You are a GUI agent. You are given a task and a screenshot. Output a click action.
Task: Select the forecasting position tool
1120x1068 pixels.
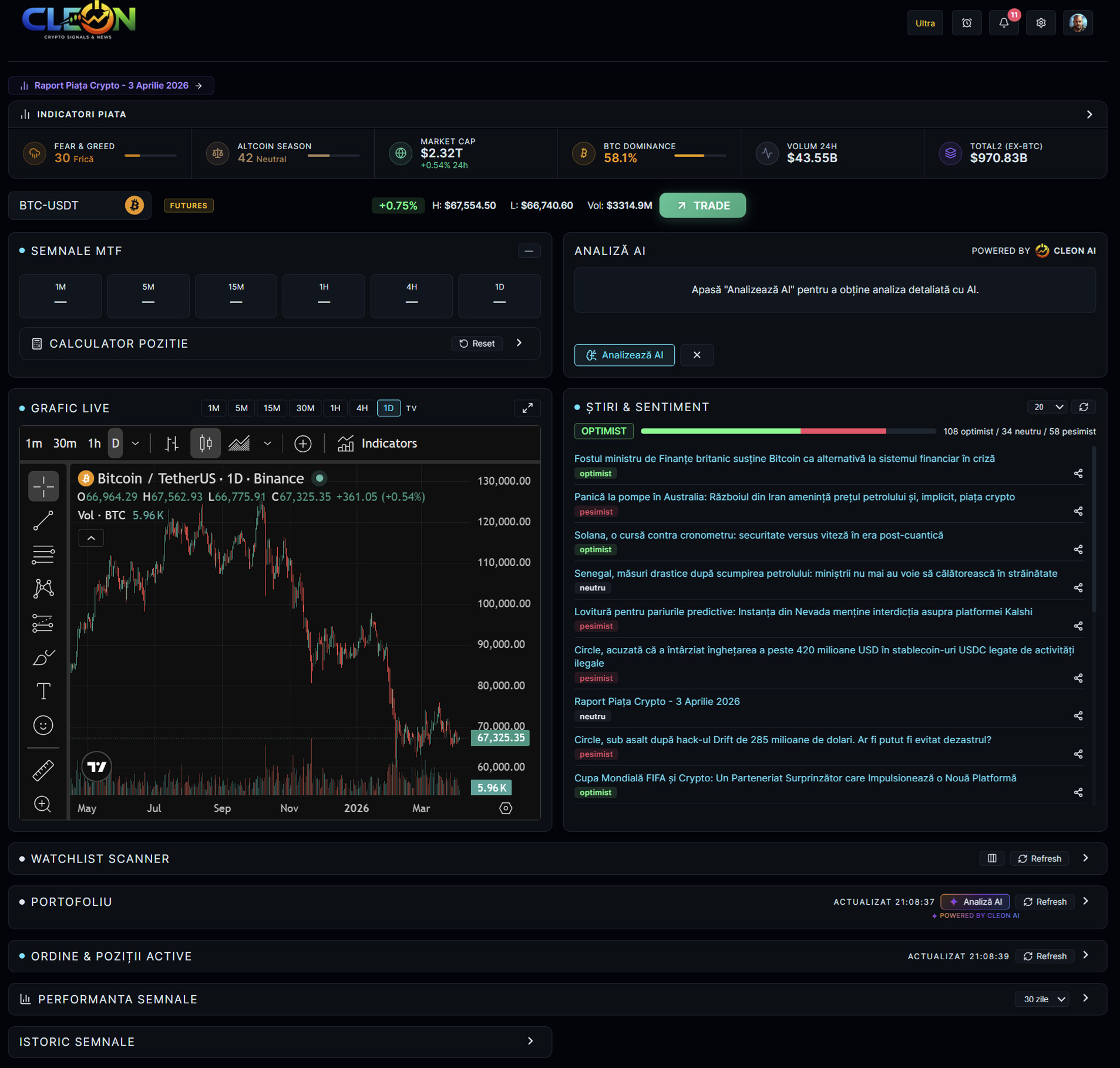coord(43,623)
